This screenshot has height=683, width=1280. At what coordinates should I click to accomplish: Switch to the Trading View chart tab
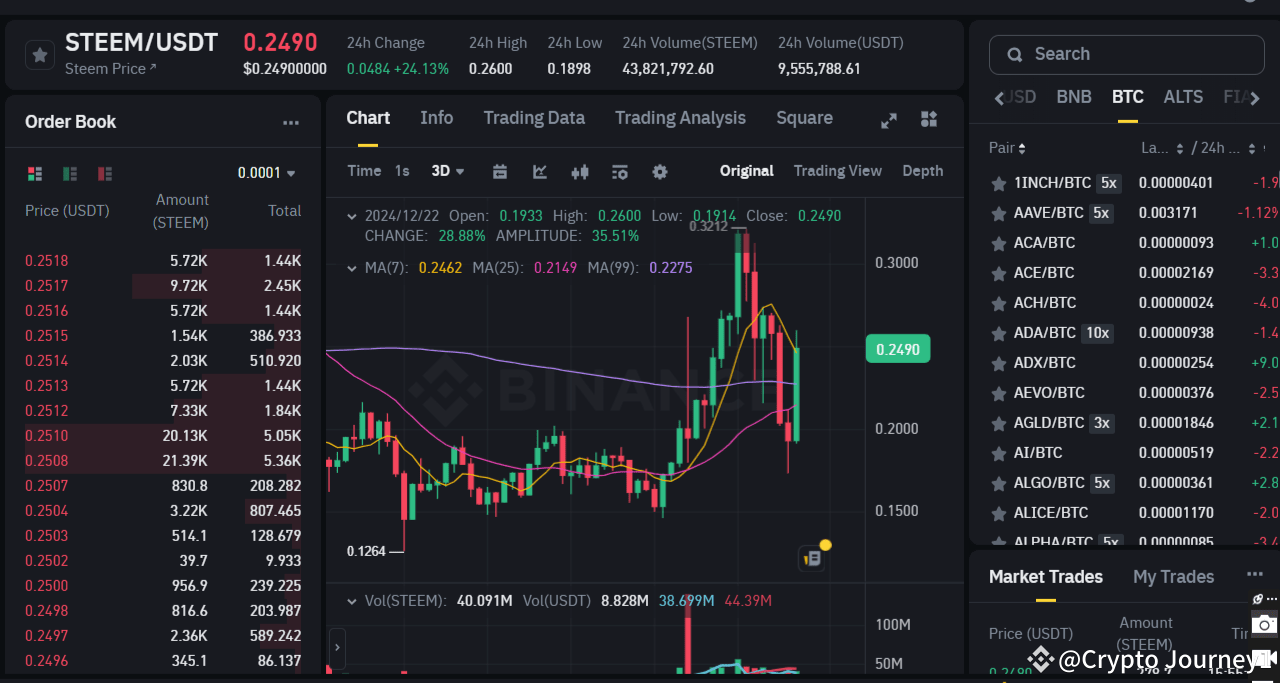pos(838,171)
